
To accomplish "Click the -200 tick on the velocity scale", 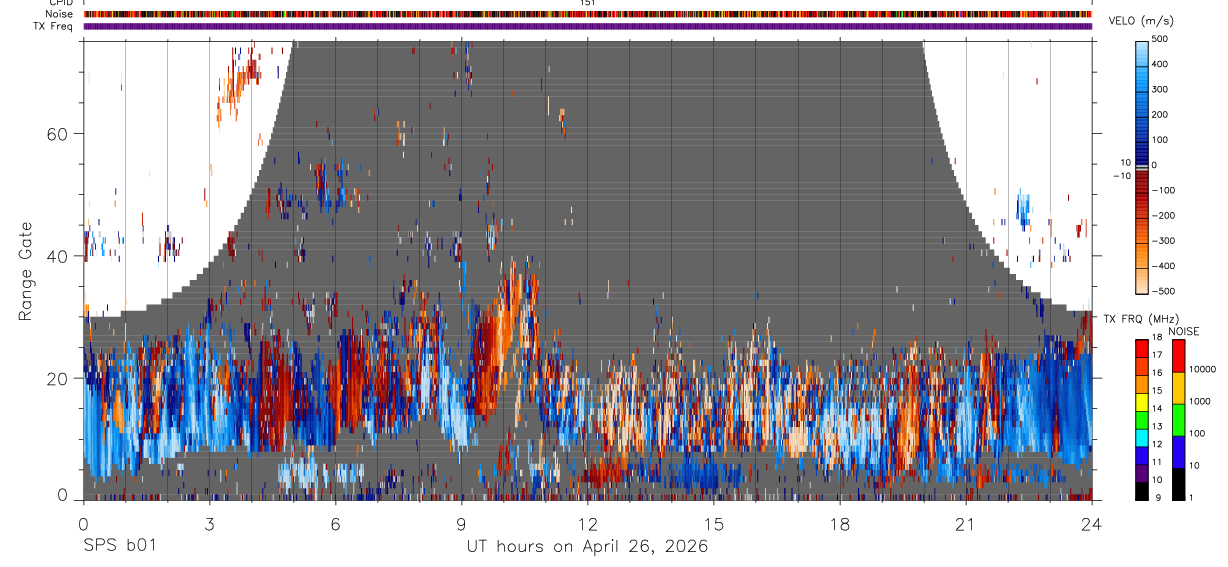I will pos(1164,216).
